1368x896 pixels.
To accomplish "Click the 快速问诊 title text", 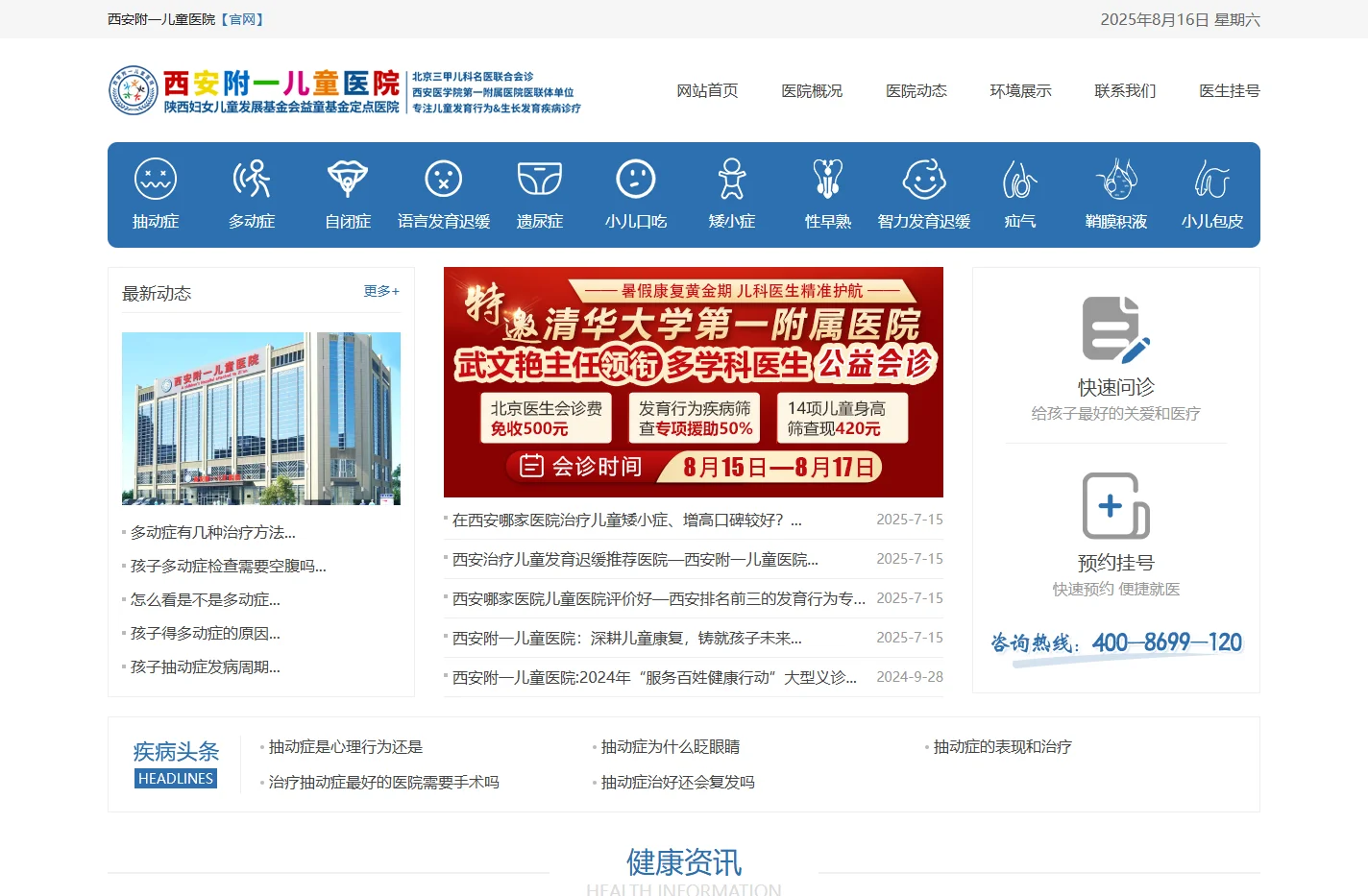I will [1115, 387].
